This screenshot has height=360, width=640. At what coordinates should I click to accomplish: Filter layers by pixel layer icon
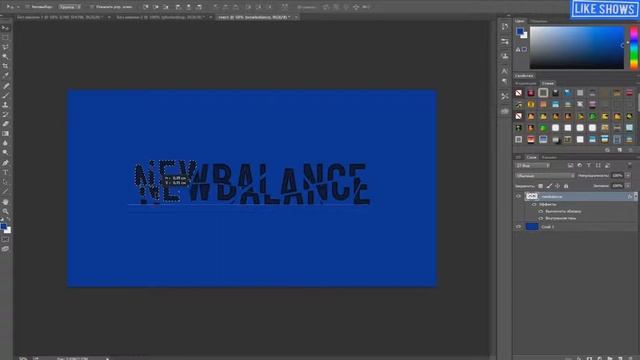[x=571, y=165]
